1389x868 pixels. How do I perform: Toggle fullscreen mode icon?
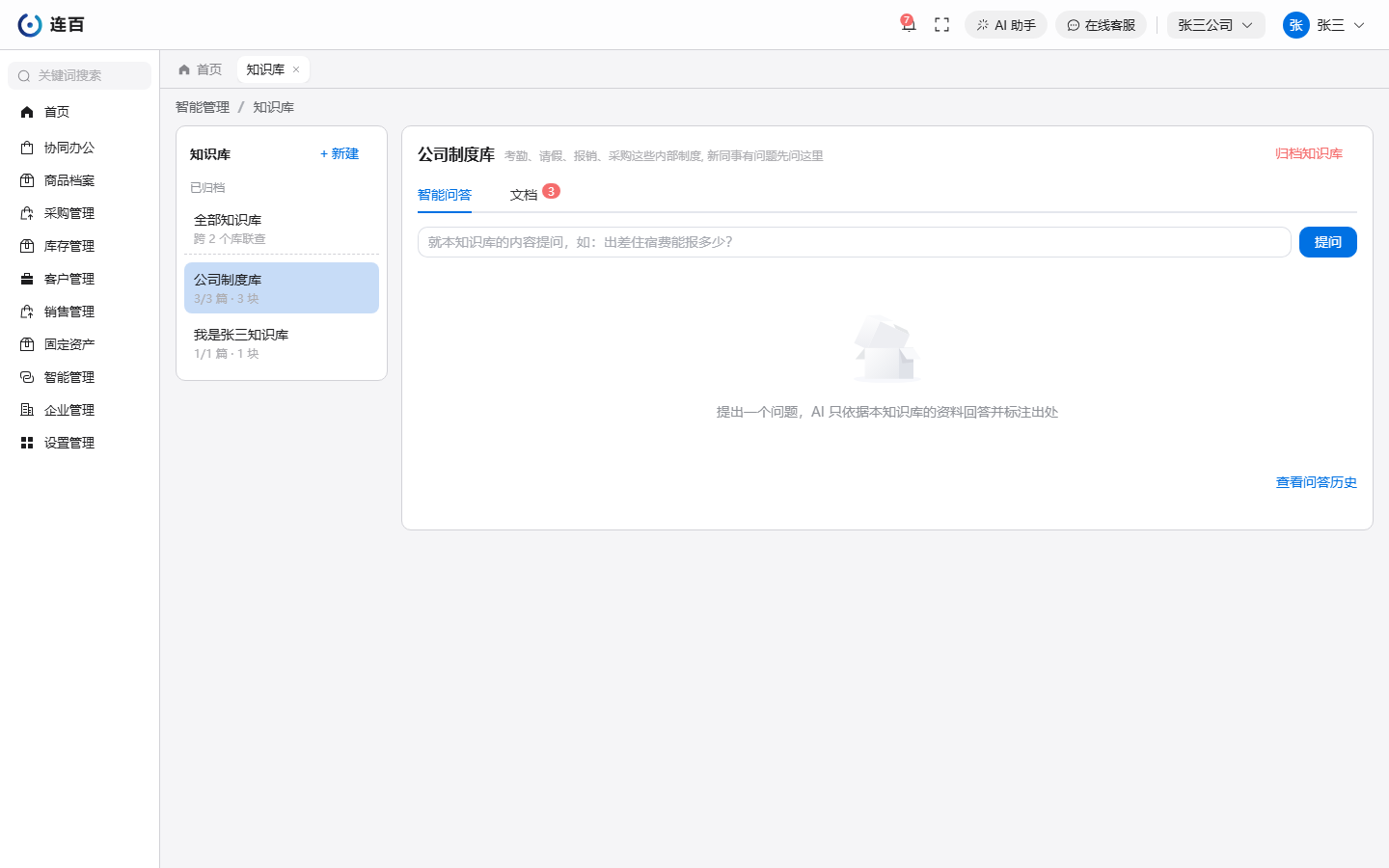[x=942, y=25]
